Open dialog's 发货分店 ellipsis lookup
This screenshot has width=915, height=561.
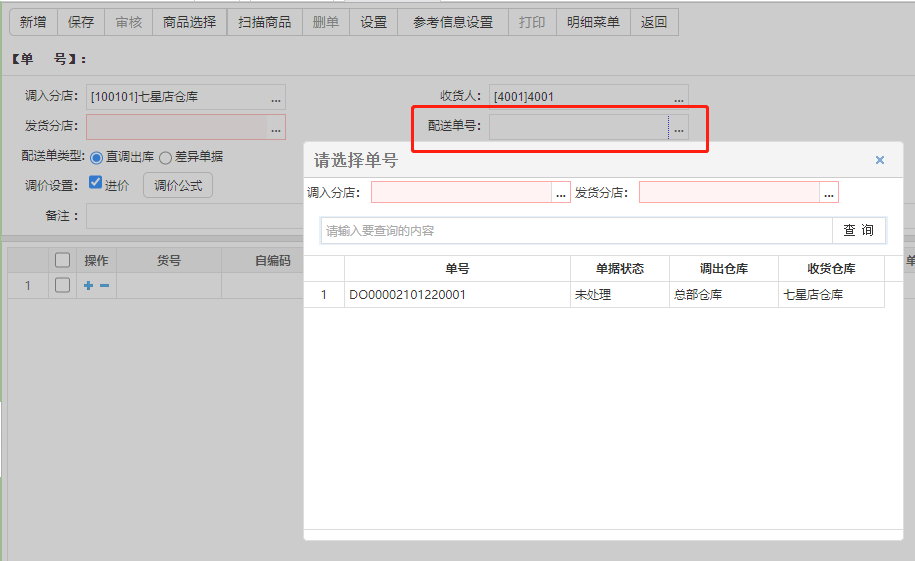tap(829, 193)
